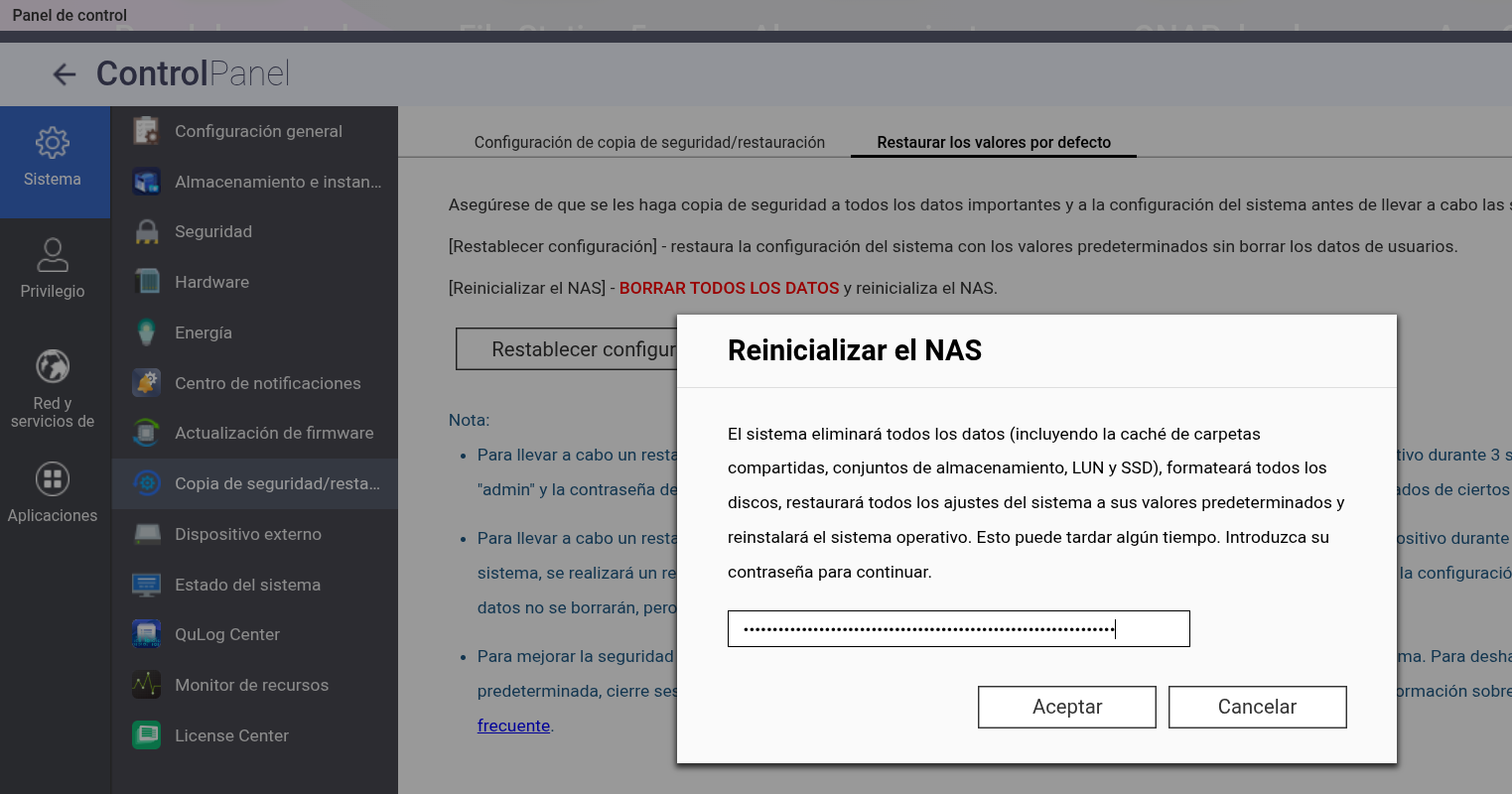Screen dimensions: 1512x794
Task: Click the Monitor de recursos graph icon
Action: coord(147,685)
